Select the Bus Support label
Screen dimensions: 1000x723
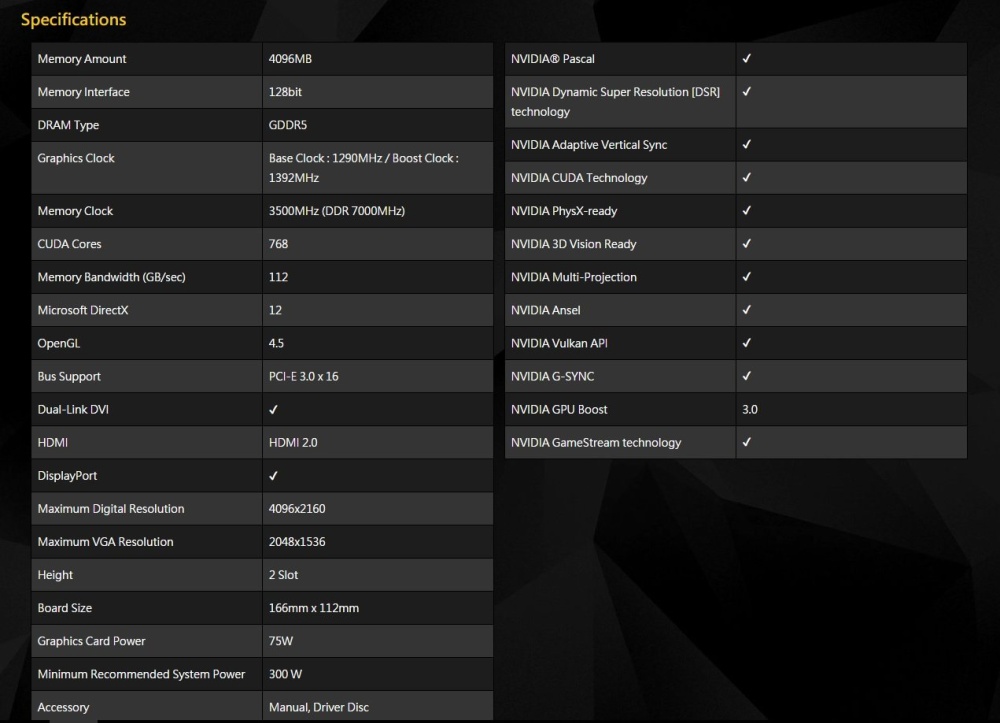69,377
